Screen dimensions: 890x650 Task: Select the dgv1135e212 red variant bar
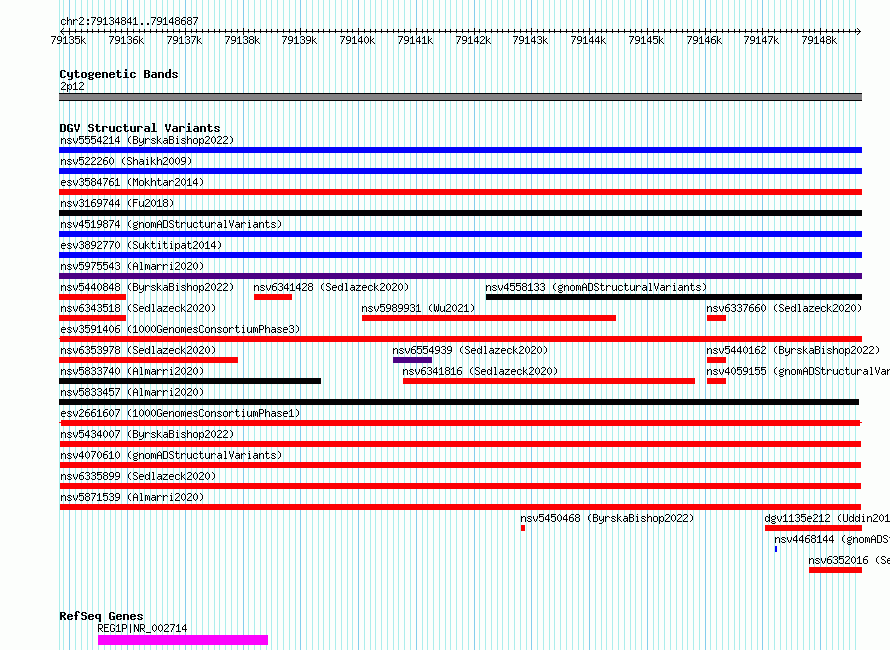[x=813, y=528]
